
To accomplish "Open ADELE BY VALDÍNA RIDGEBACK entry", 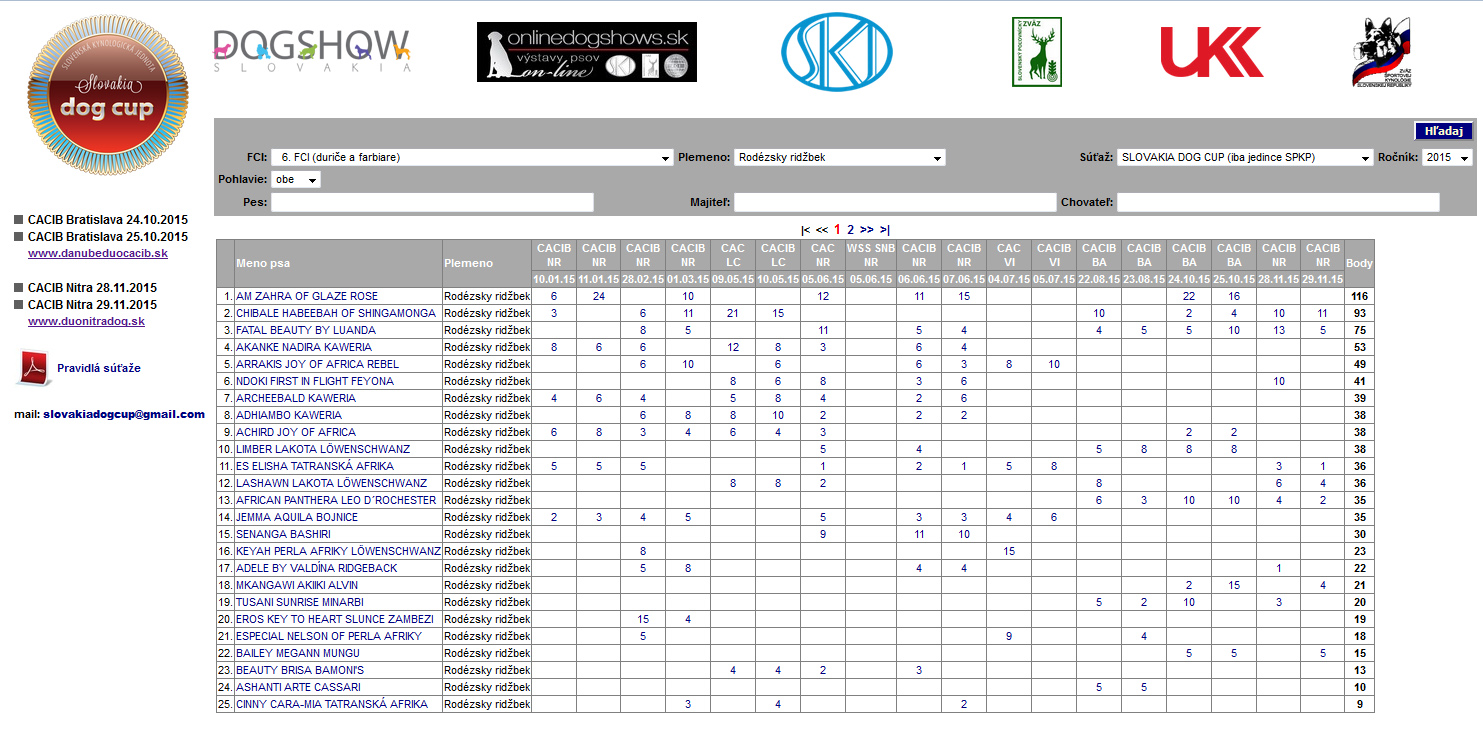I will click(317, 568).
